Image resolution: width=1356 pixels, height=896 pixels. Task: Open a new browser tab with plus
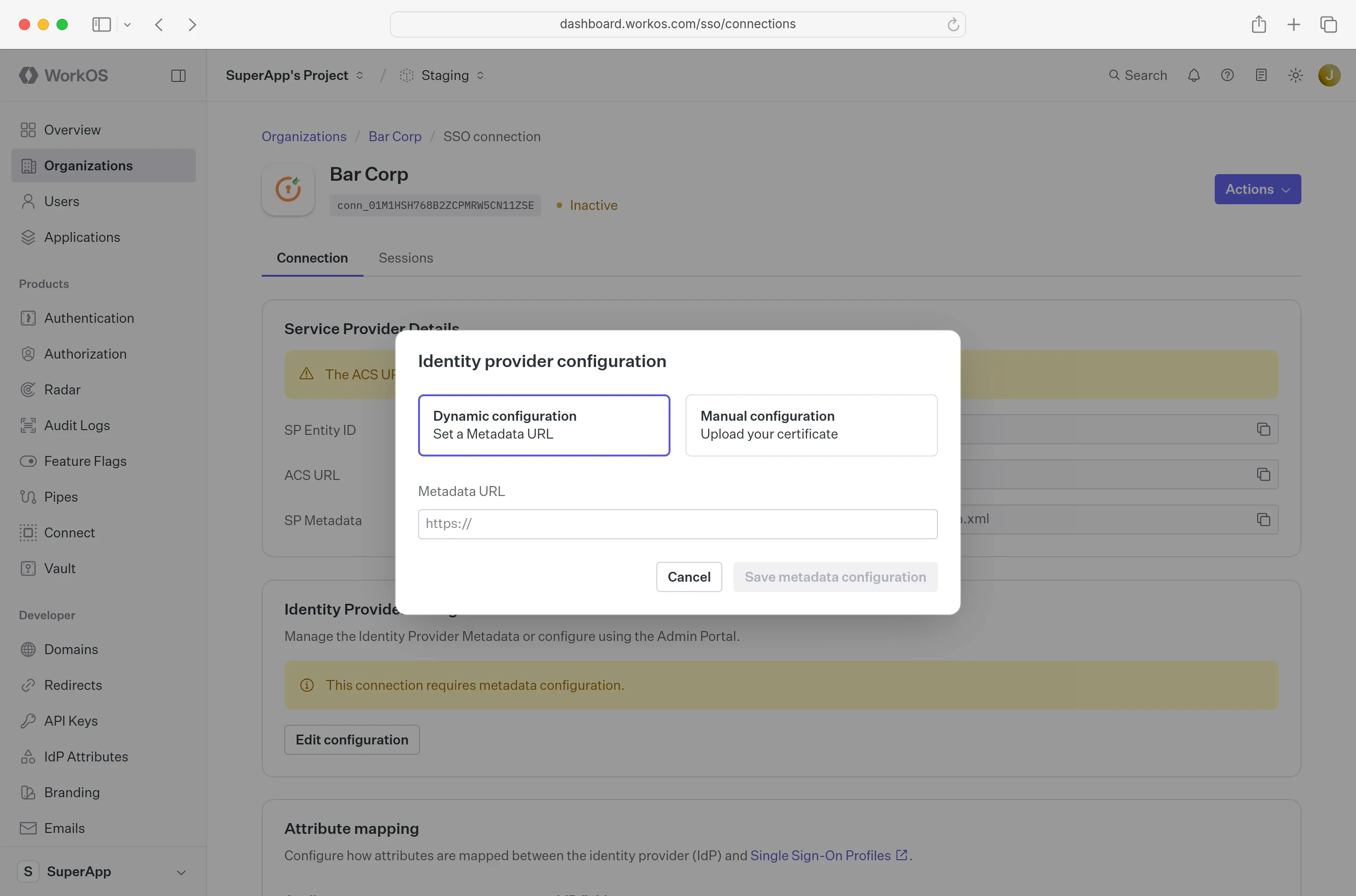pyautogui.click(x=1294, y=24)
